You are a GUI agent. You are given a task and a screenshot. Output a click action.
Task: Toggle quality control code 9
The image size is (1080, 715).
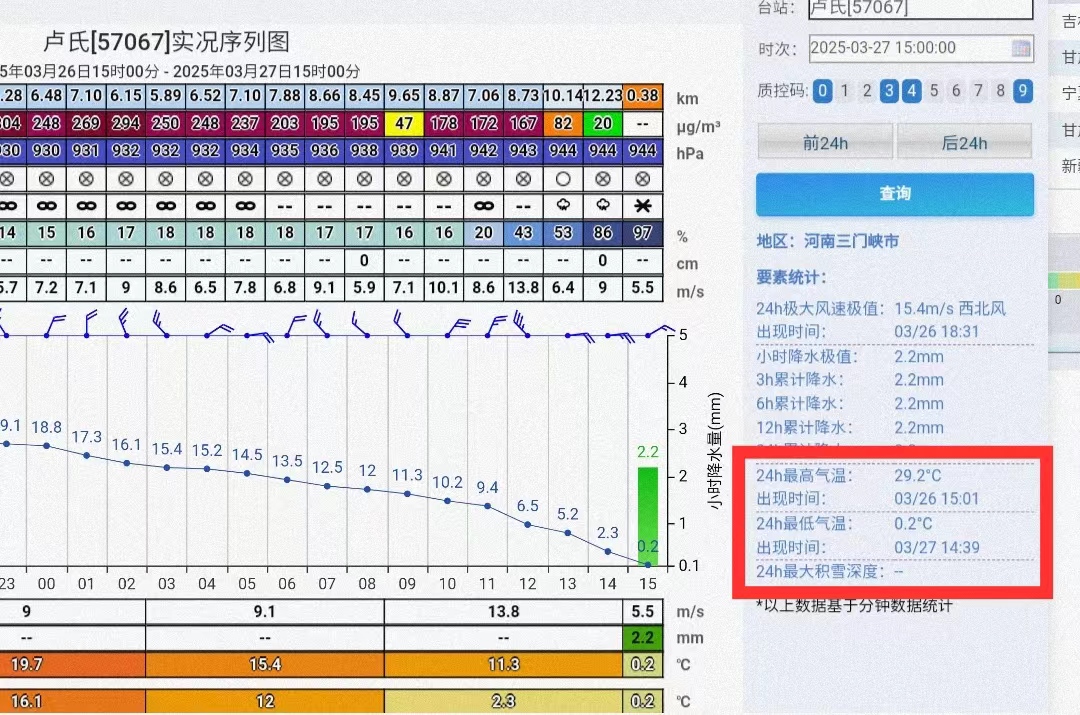tap(1023, 91)
